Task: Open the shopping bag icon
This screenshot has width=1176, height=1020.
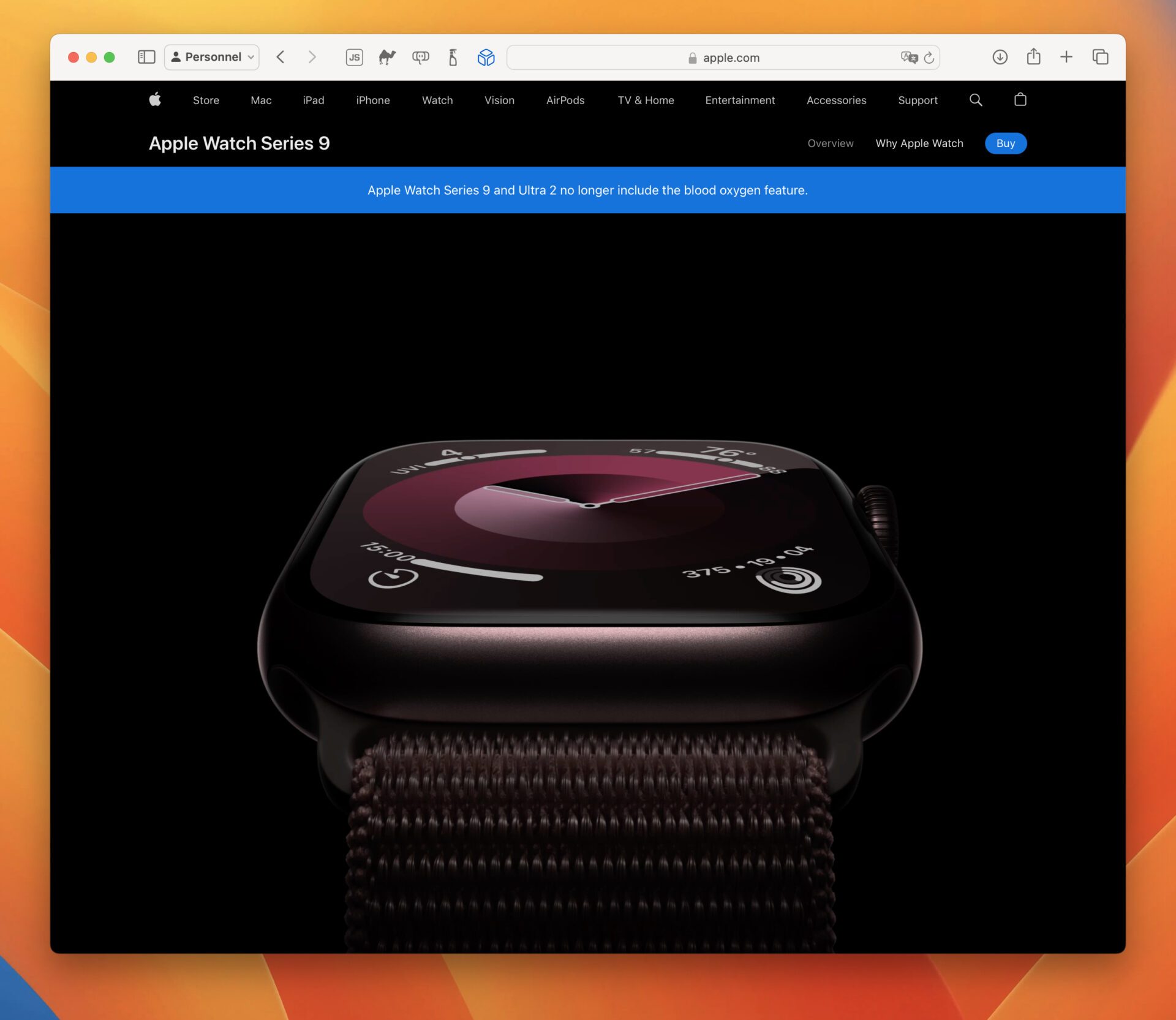Action: tap(1020, 99)
